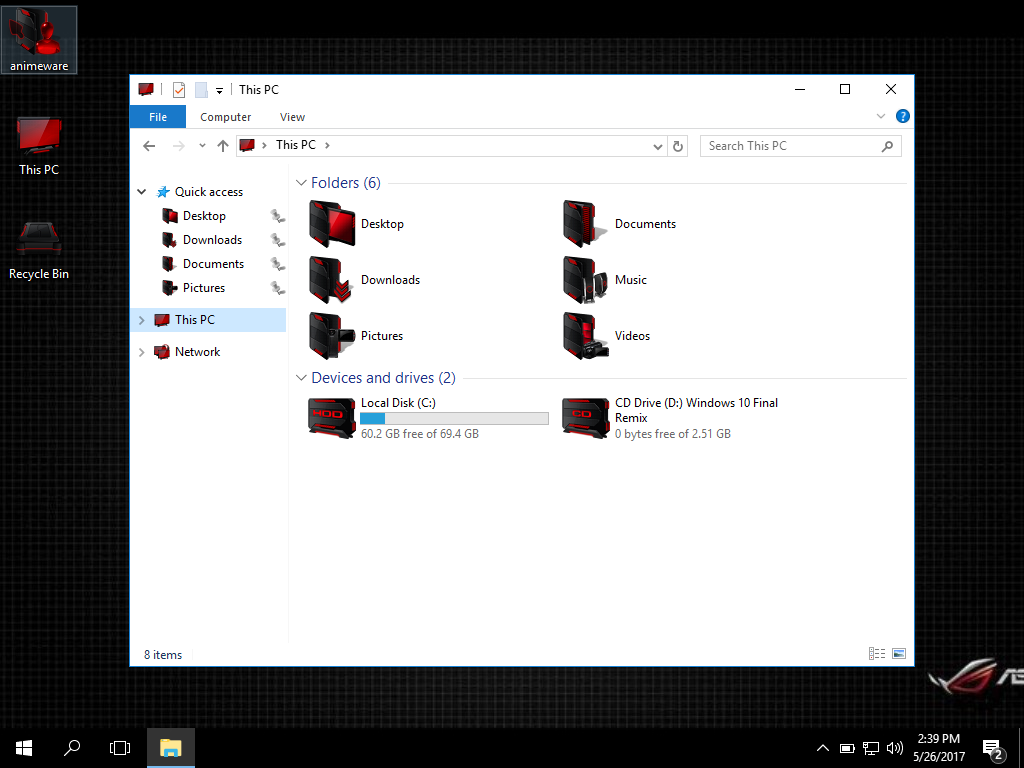Open the Computer ribbon tab
1024x768 pixels.
tap(225, 117)
